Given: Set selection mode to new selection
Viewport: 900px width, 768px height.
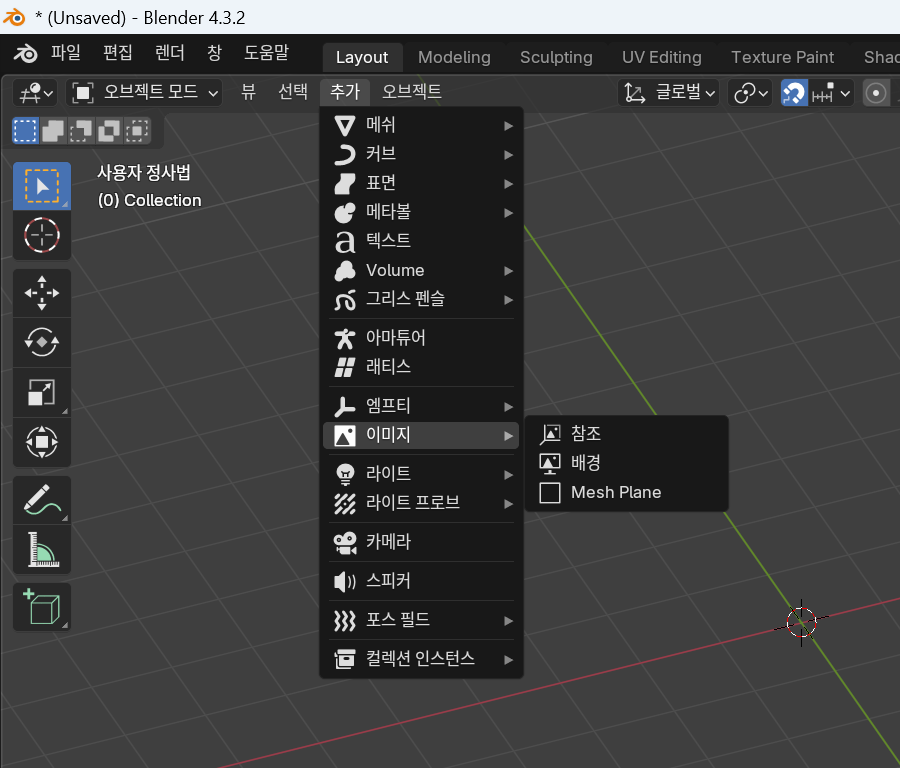Looking at the screenshot, I should point(25,130).
